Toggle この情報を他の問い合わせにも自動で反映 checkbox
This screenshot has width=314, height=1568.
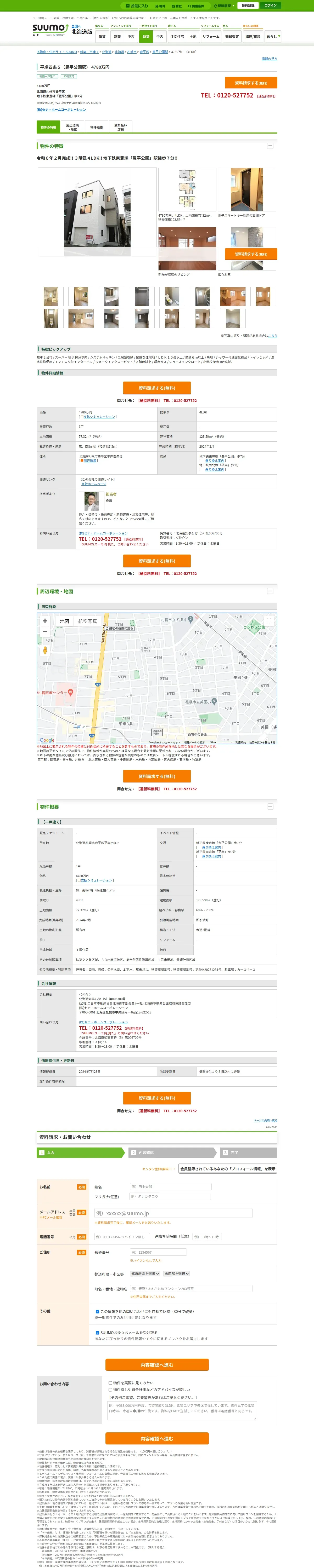[x=98, y=1312]
